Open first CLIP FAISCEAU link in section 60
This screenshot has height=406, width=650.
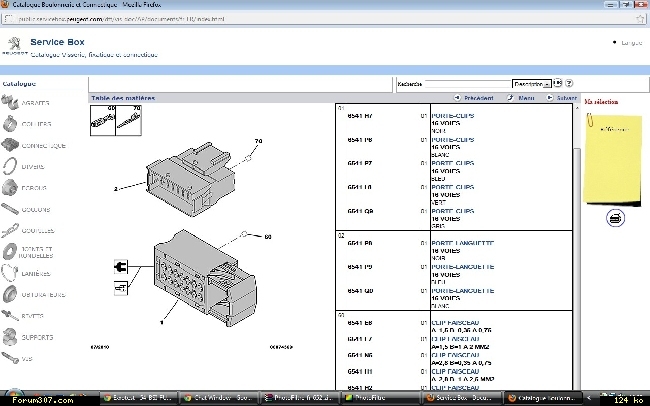(455, 323)
